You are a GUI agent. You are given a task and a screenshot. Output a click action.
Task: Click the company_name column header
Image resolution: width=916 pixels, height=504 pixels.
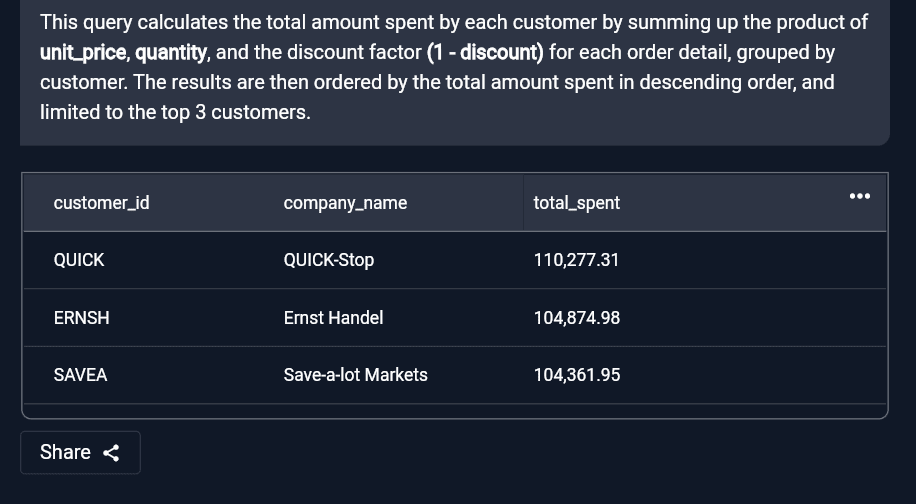pos(345,203)
